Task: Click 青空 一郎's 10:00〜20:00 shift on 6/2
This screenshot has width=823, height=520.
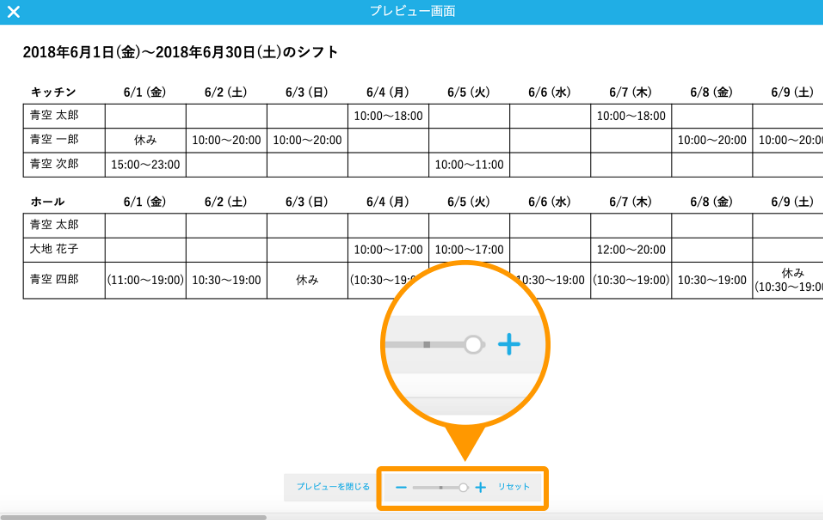Action: pos(226,140)
